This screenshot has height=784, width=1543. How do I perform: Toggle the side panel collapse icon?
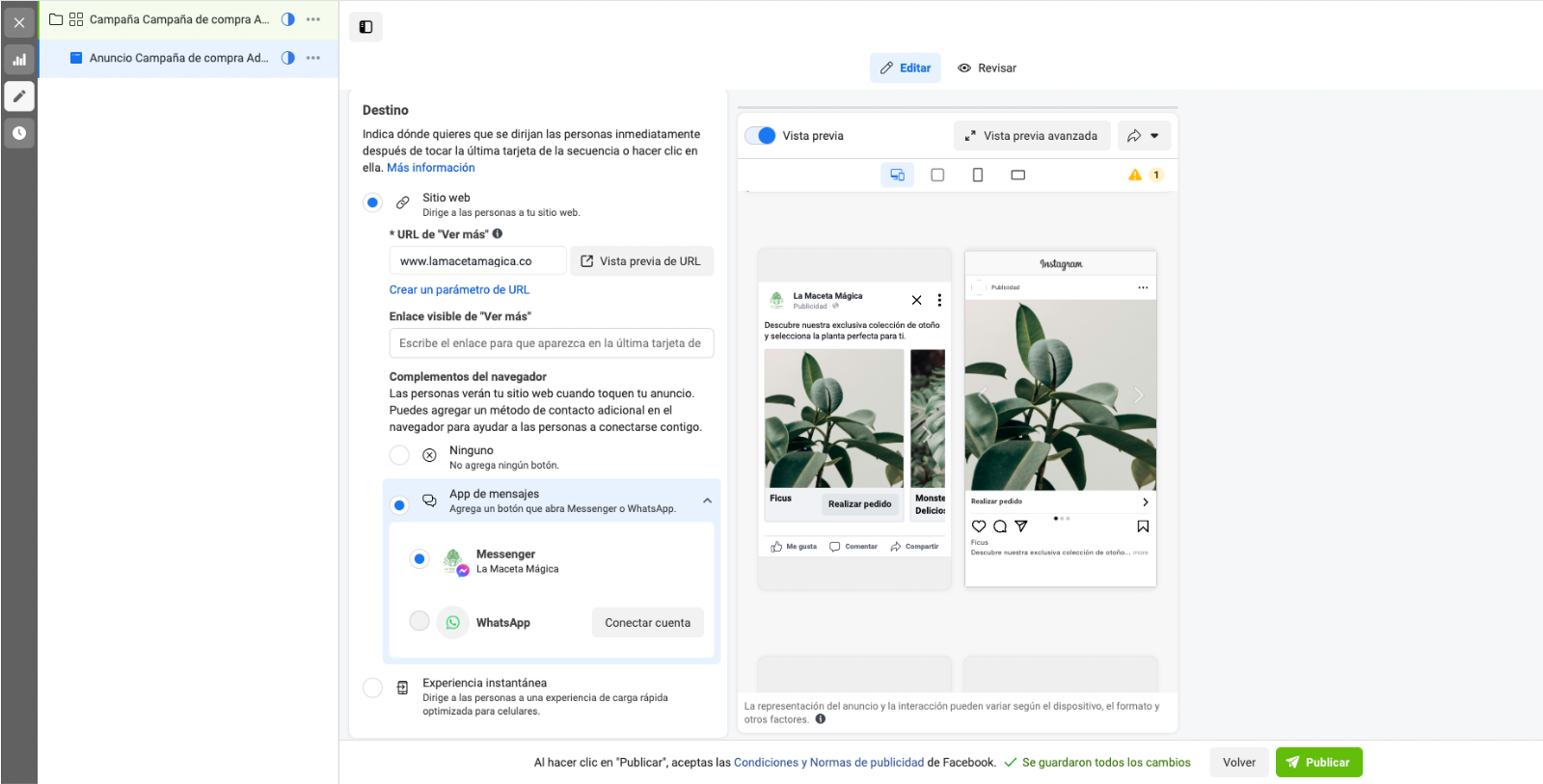click(x=366, y=27)
